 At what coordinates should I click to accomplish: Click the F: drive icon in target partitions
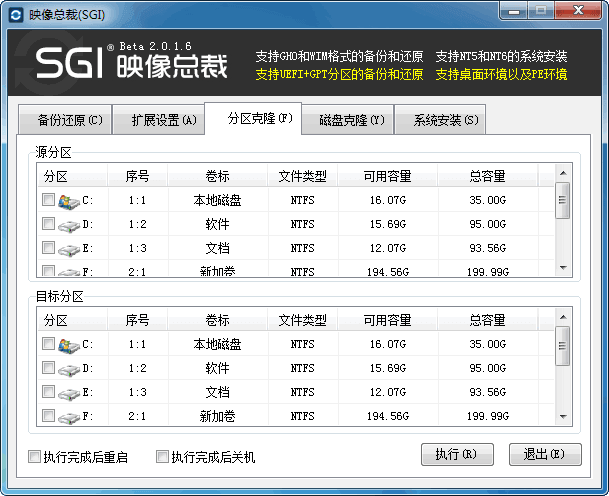click(x=69, y=418)
